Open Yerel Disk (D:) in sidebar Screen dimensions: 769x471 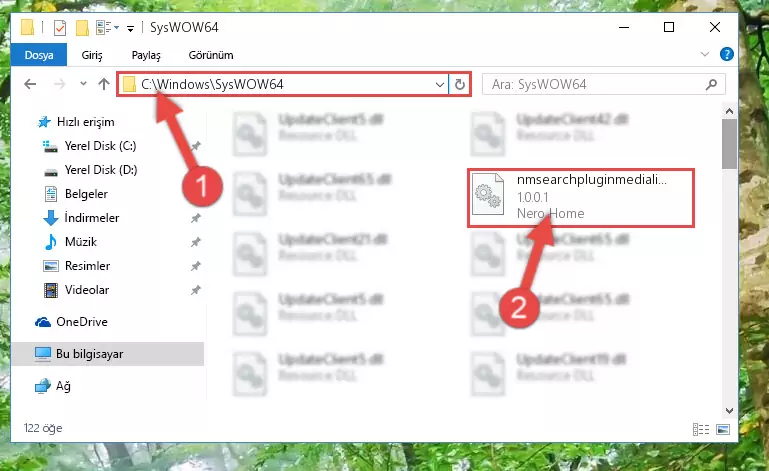(x=101, y=170)
